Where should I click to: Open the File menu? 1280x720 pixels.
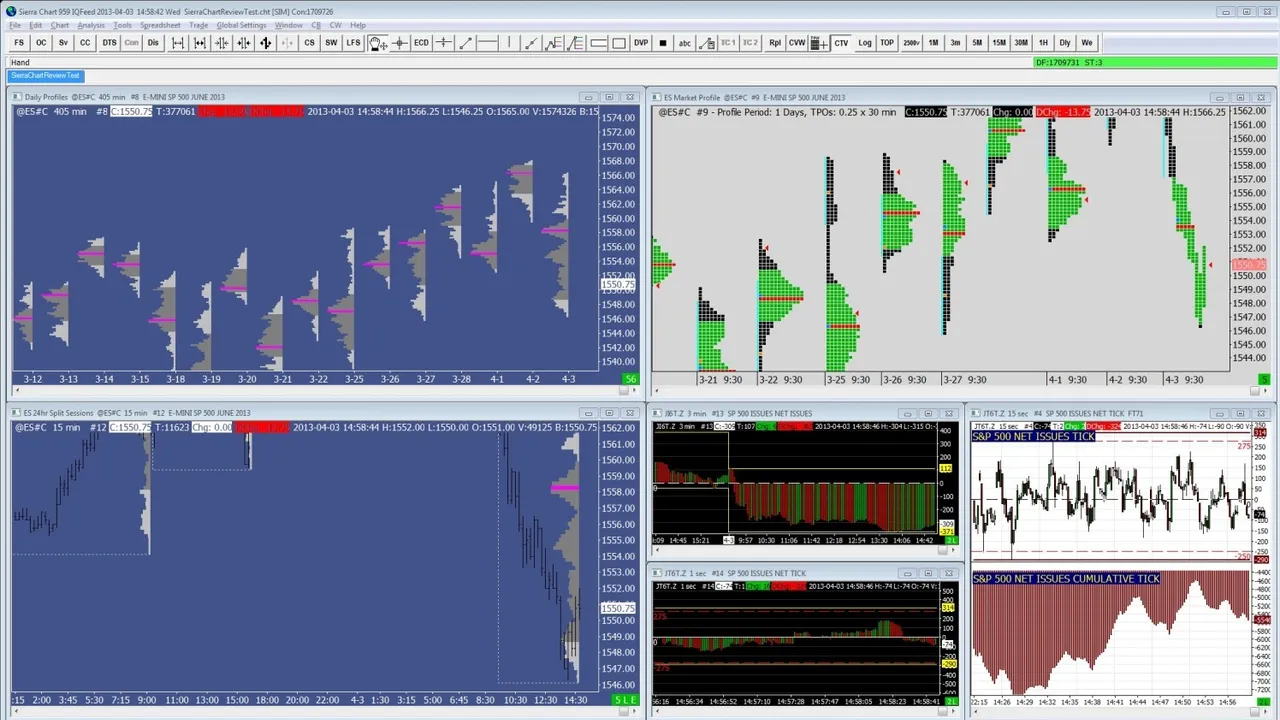click(15, 25)
